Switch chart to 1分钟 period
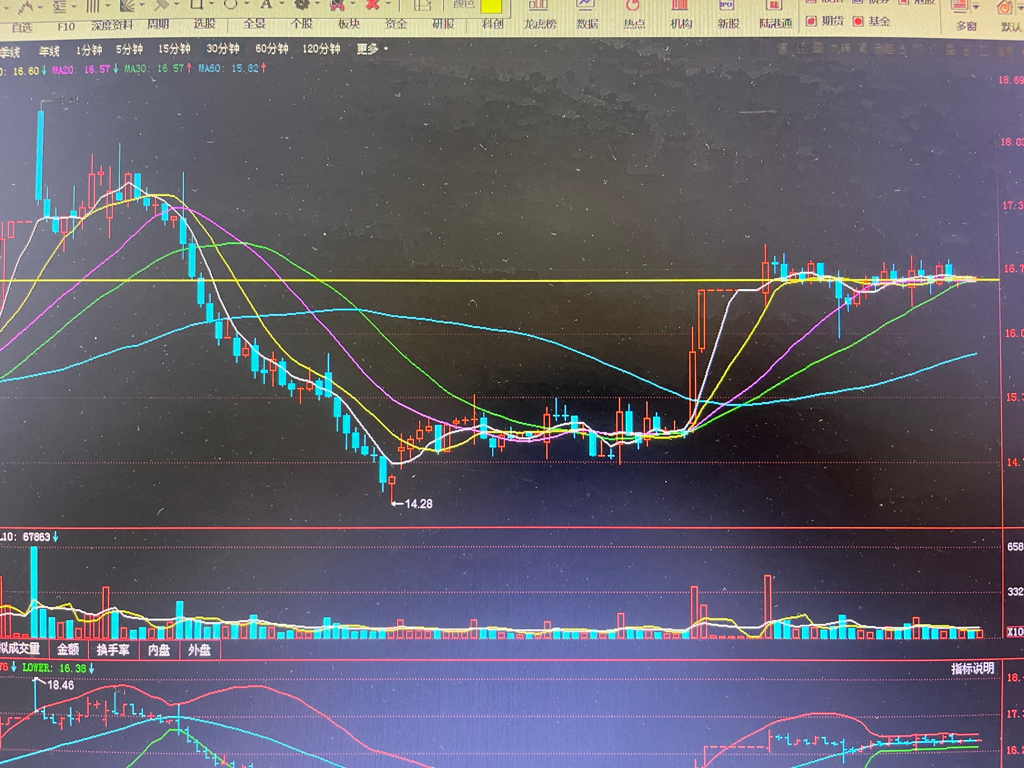Screen dimensions: 1024x768 coord(89,50)
